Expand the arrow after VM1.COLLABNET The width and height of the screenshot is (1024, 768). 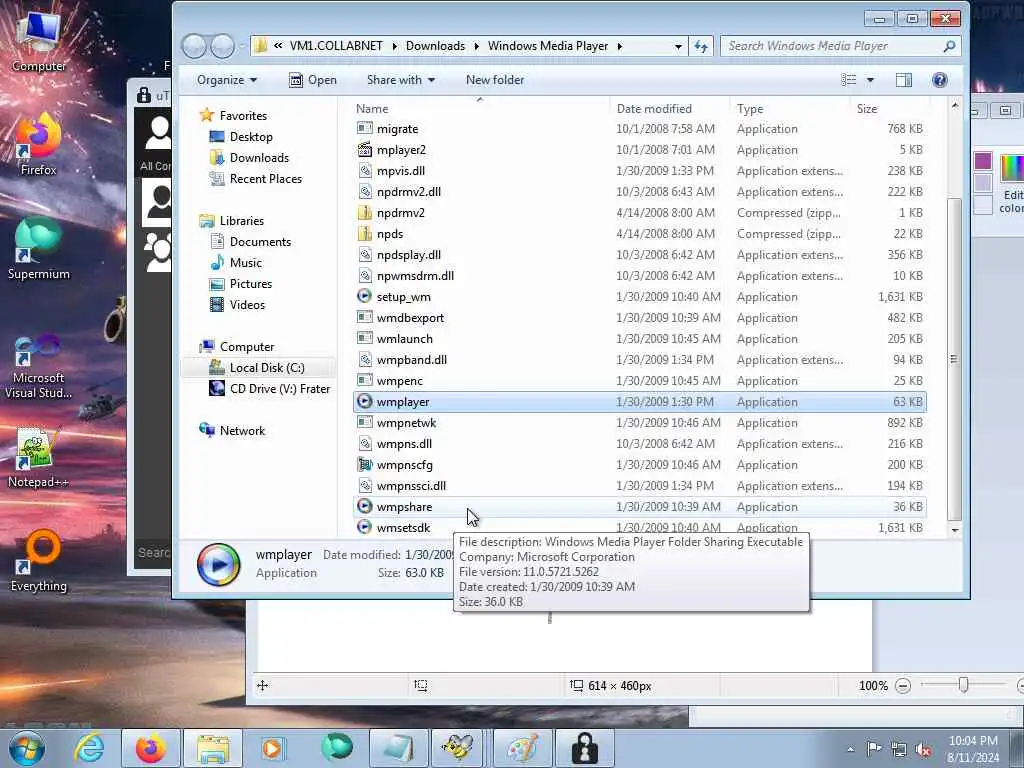394,46
